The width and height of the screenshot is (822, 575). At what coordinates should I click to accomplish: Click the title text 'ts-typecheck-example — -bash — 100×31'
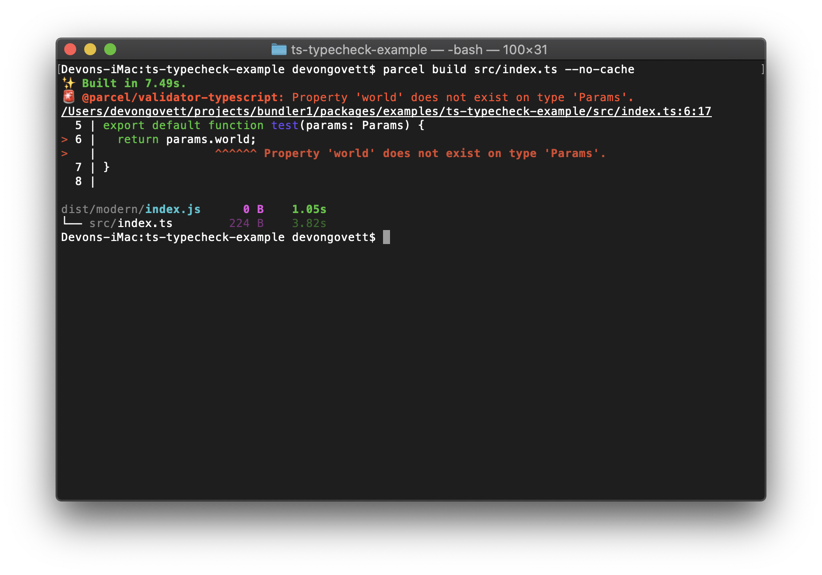[x=419, y=50]
